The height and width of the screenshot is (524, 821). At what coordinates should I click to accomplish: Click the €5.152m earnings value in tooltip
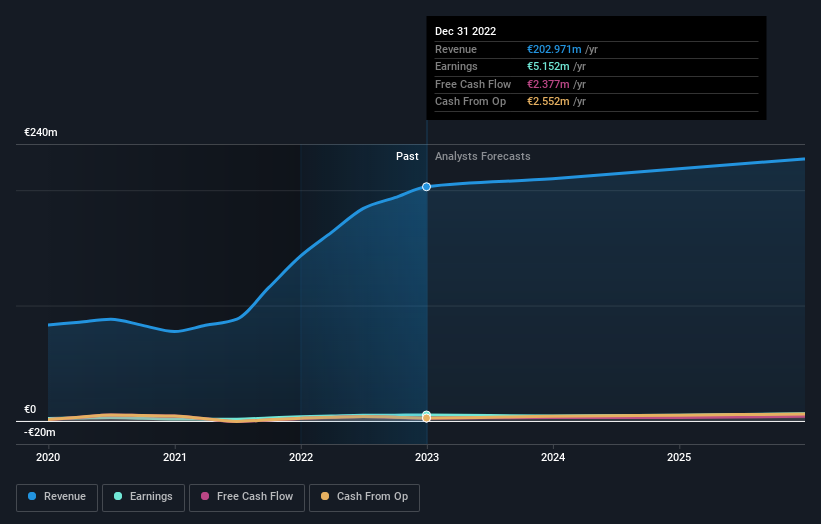548,66
